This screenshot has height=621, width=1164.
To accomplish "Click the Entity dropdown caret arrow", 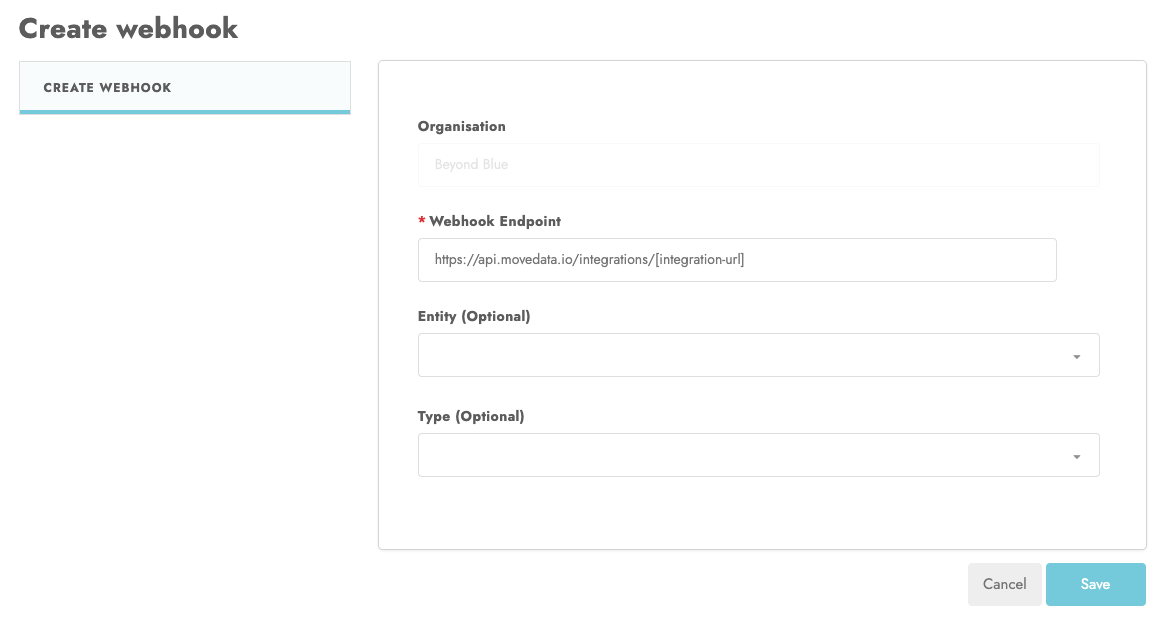I will (1076, 357).
